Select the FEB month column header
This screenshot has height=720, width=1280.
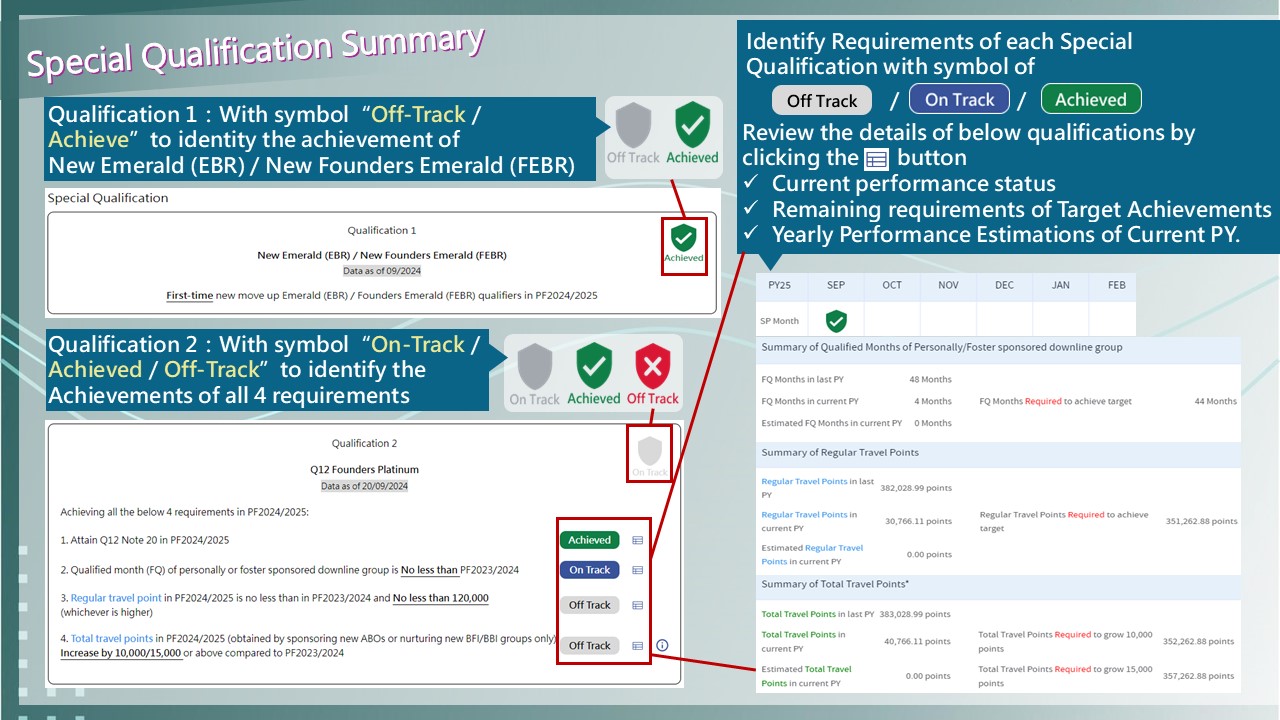(x=1116, y=285)
